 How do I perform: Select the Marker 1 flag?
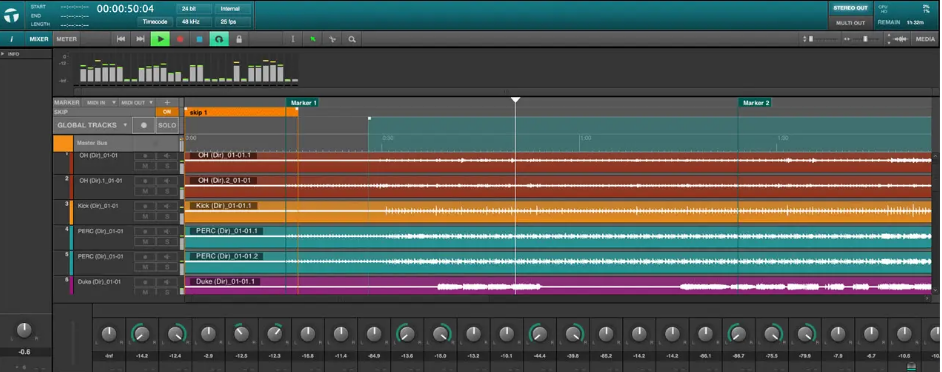coord(303,103)
